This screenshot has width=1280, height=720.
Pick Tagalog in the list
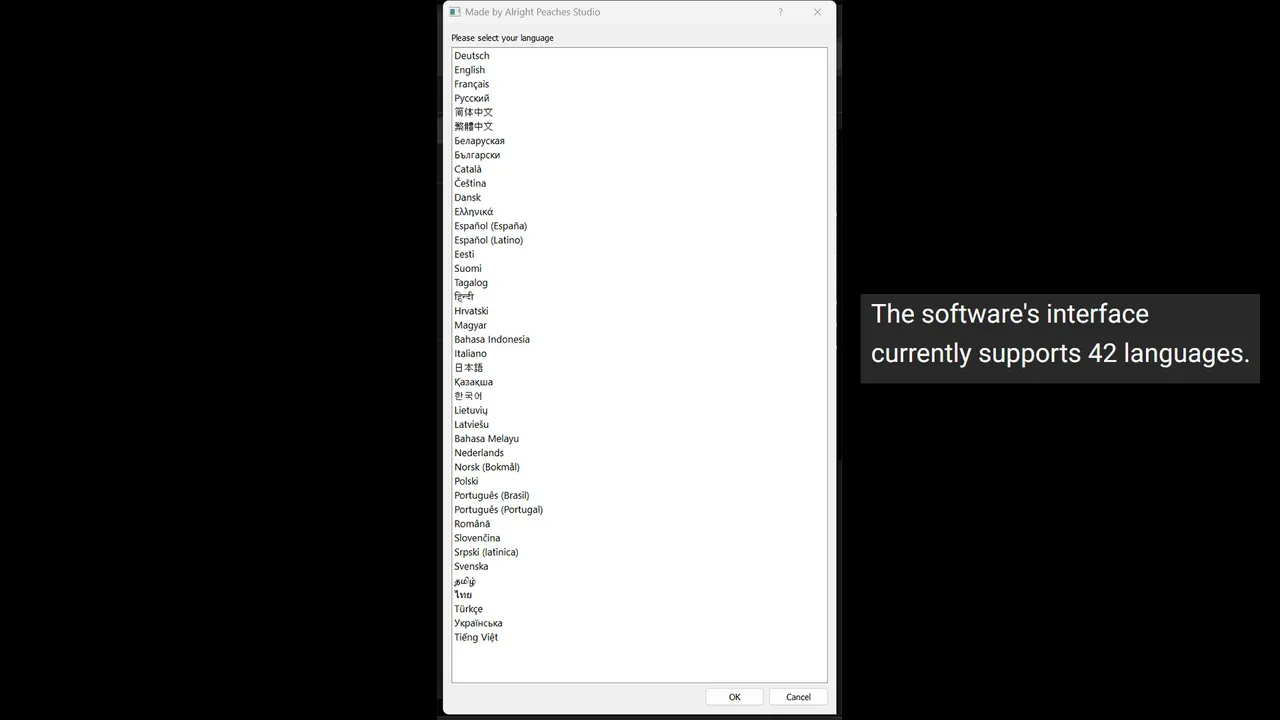[471, 282]
